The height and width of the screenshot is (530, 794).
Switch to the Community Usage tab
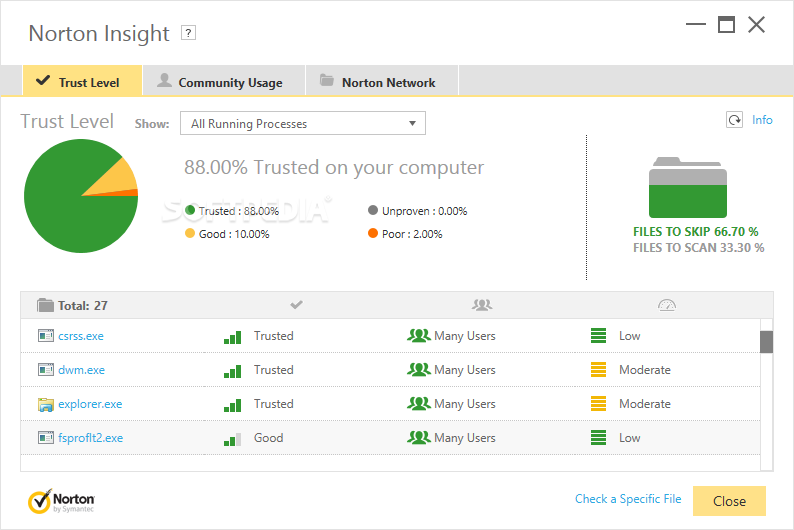[224, 81]
